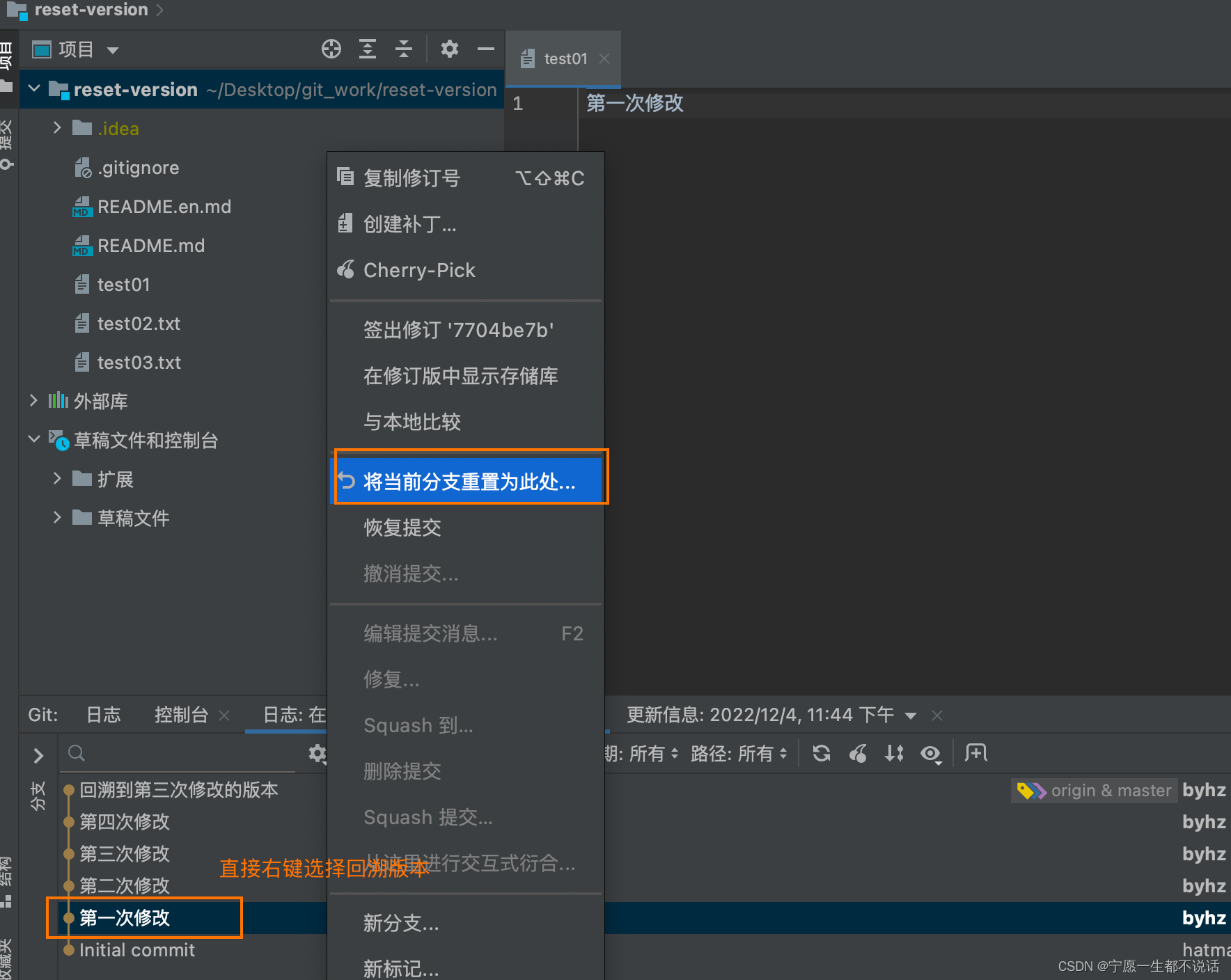Select commit 第四次修改

click(125, 822)
